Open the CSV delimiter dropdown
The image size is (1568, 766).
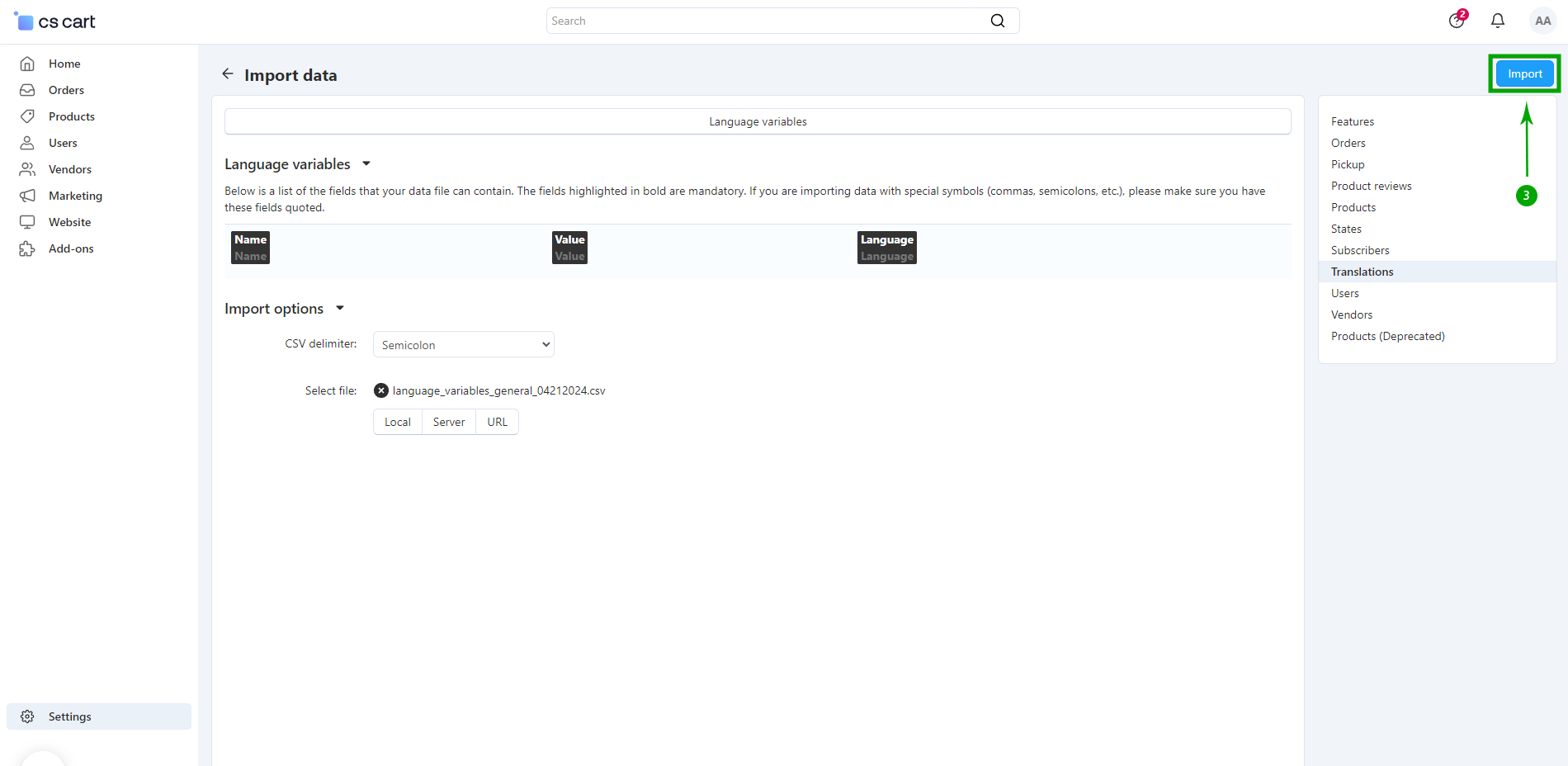tap(463, 345)
